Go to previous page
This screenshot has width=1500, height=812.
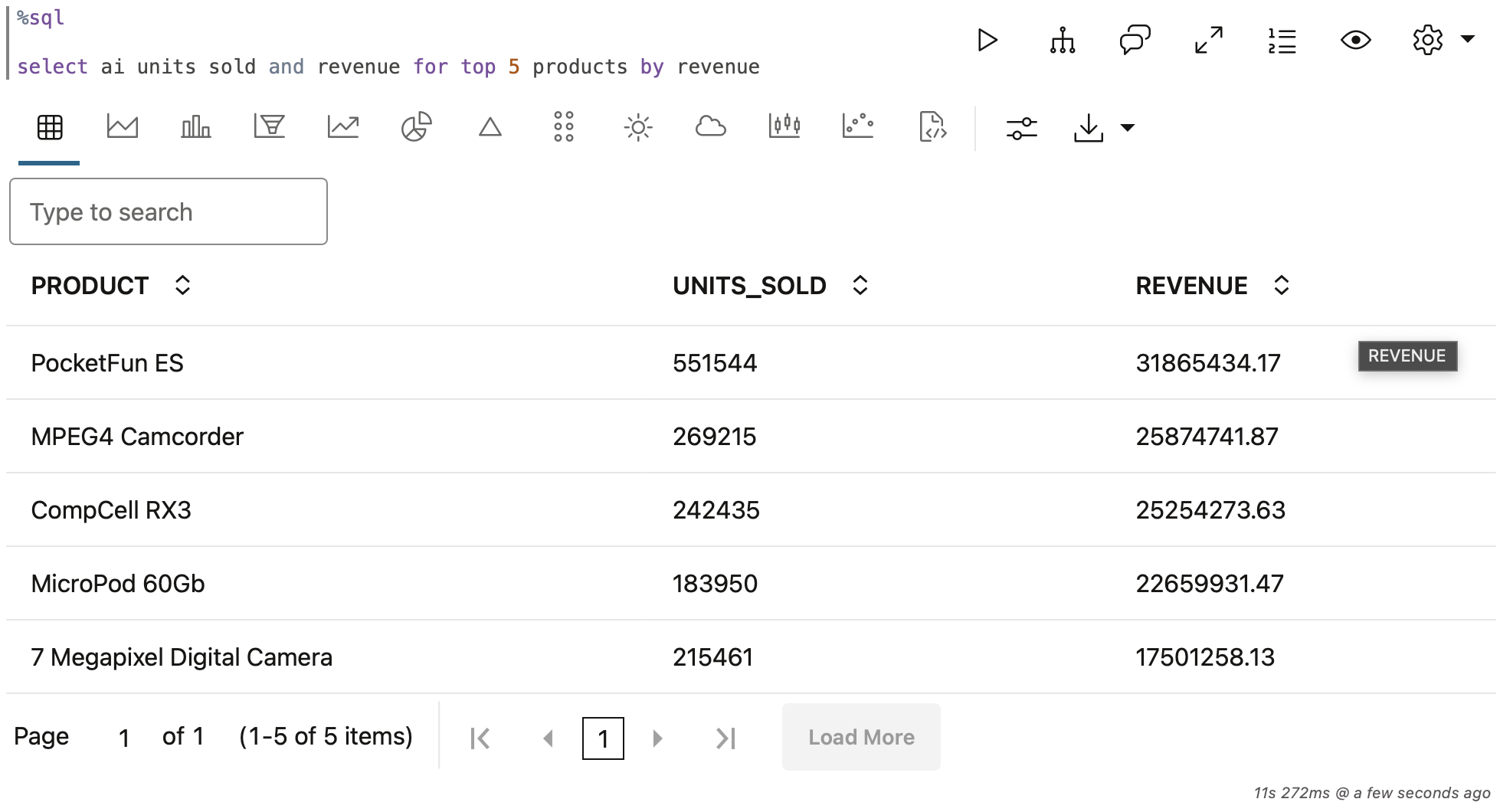coord(548,738)
